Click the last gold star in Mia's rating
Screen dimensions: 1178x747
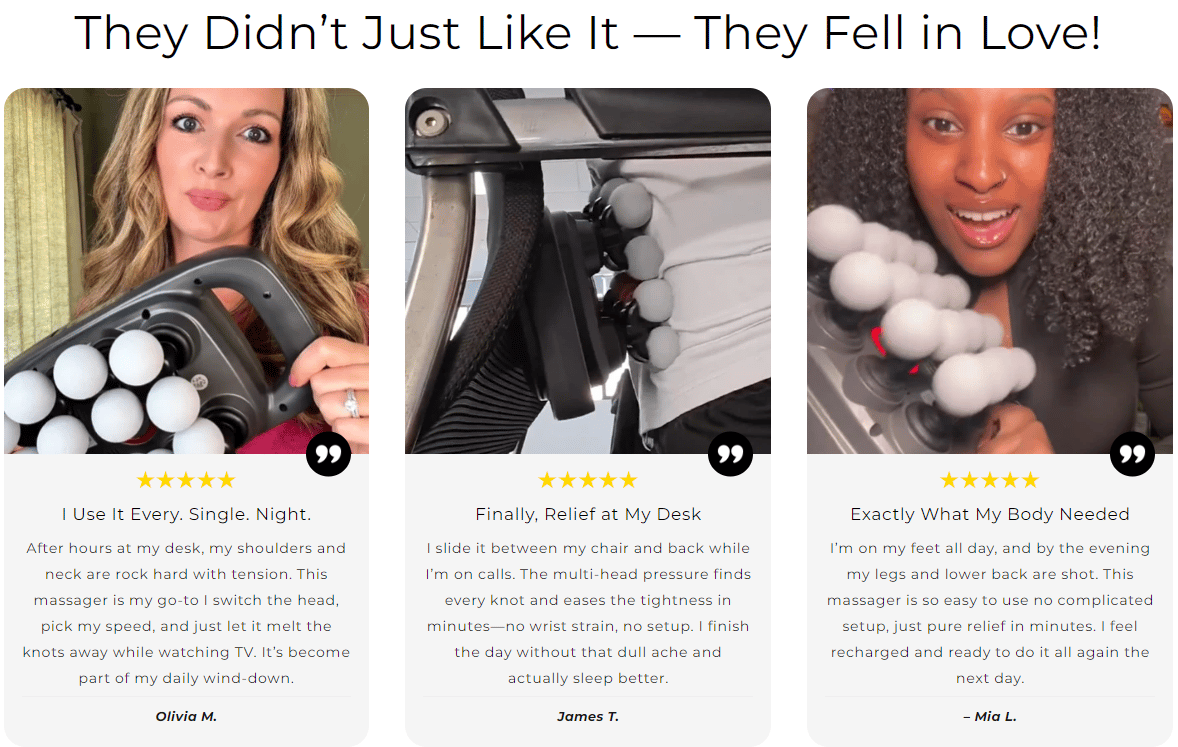(1031, 480)
